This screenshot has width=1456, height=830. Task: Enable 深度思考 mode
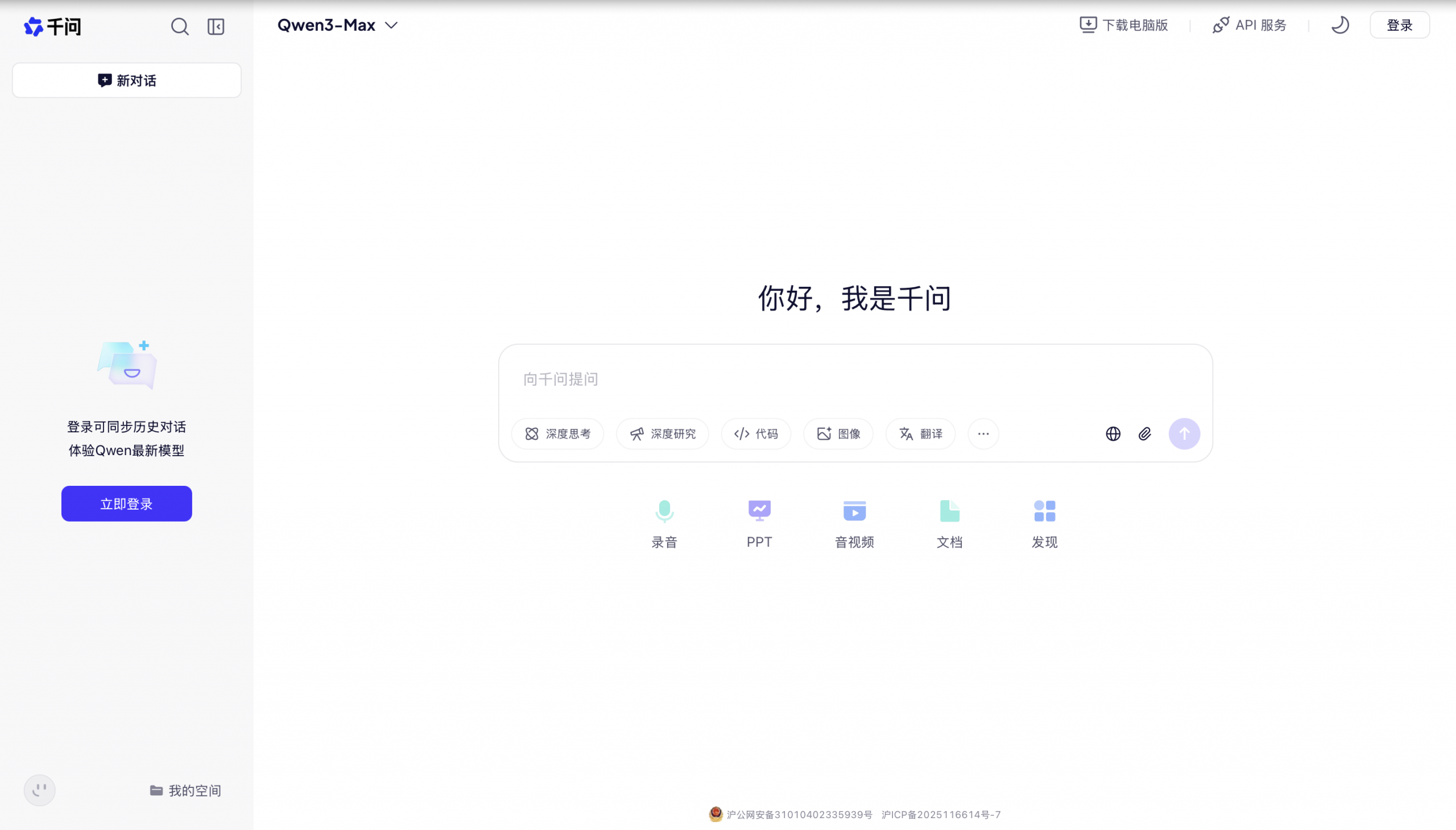[x=557, y=433]
